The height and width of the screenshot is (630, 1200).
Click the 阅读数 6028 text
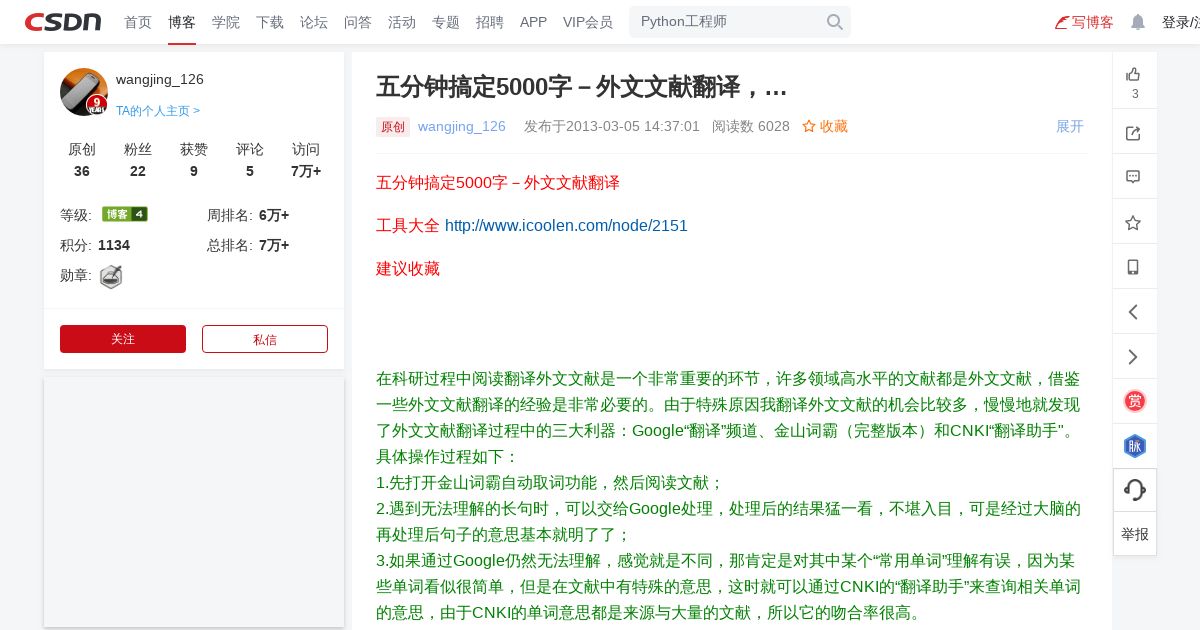tap(751, 126)
